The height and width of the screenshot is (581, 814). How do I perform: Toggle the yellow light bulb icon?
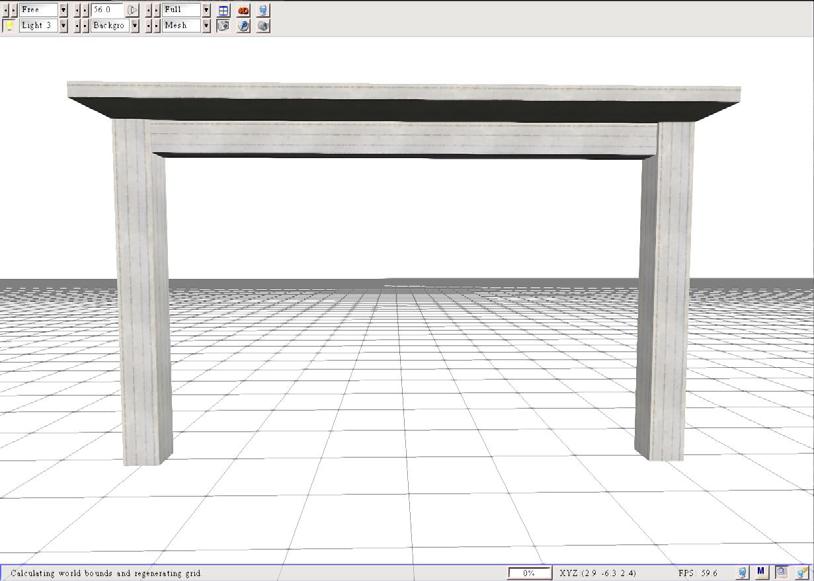pos(9,25)
